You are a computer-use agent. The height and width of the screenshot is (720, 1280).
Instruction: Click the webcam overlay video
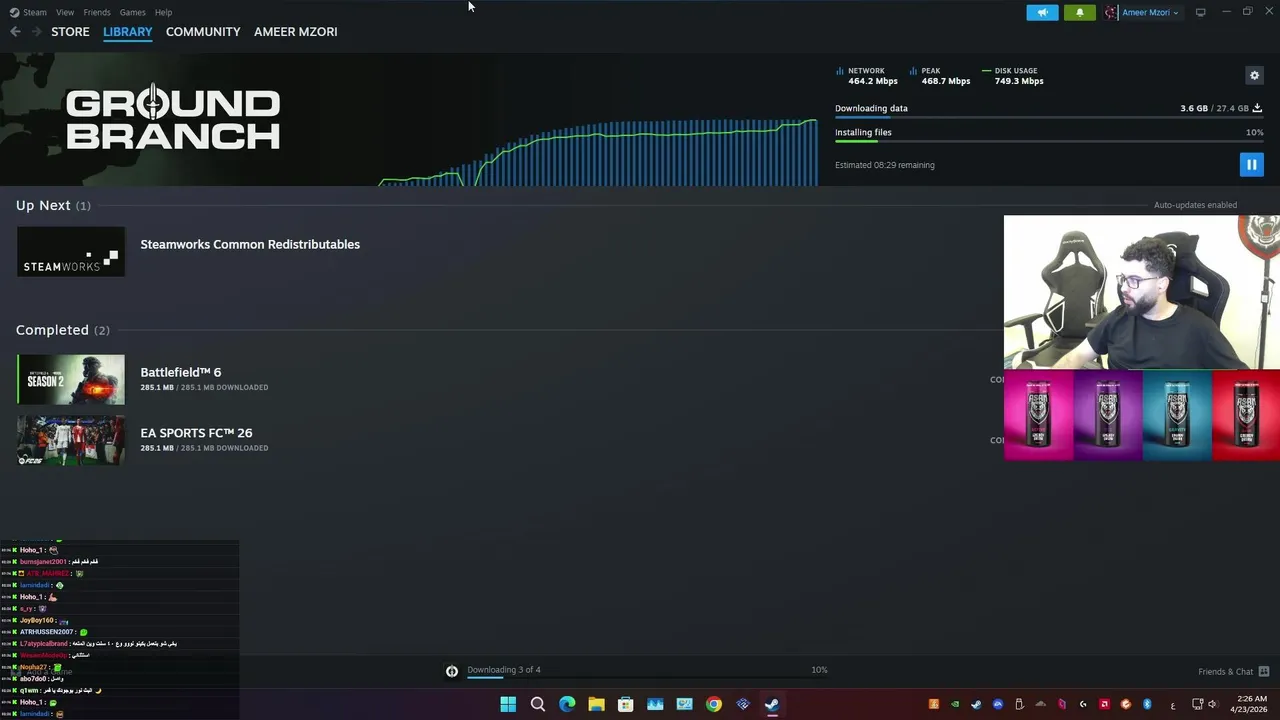point(1142,293)
